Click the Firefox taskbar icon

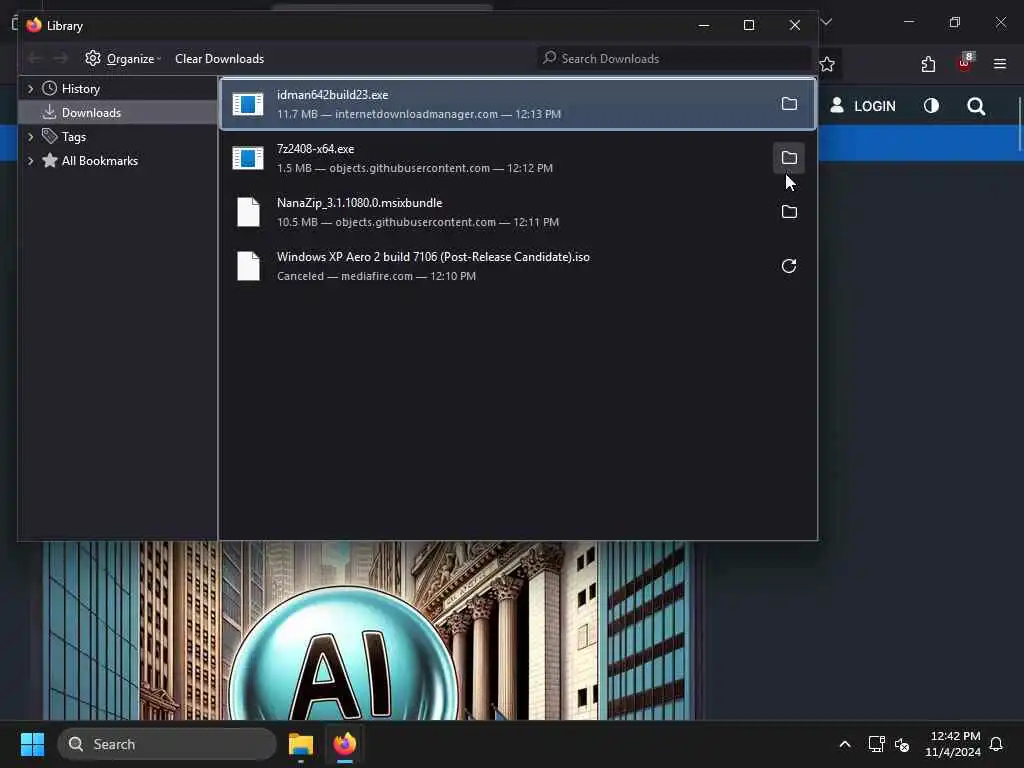click(345, 744)
